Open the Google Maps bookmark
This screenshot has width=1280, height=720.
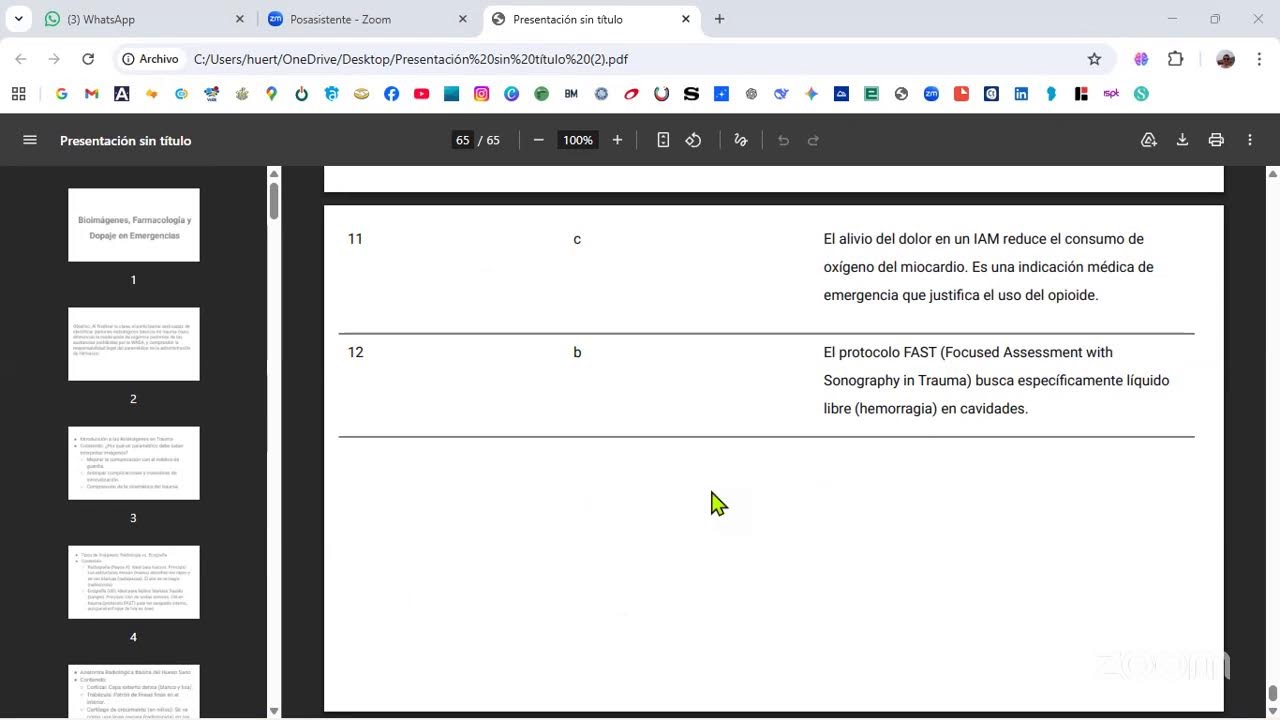pos(271,94)
